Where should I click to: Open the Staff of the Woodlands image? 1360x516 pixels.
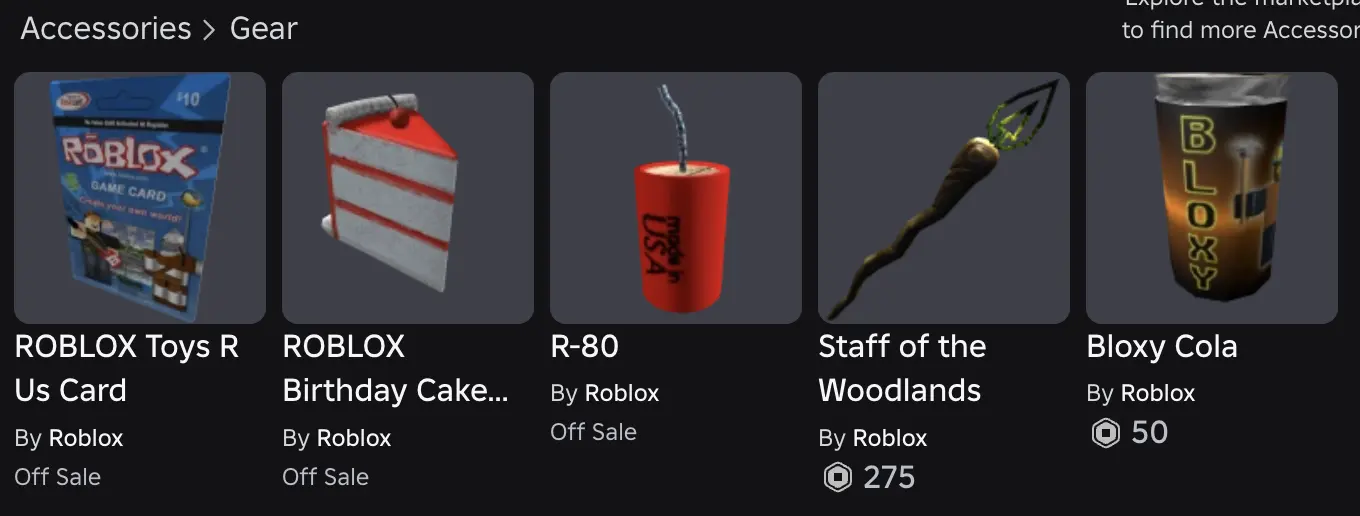[944, 198]
